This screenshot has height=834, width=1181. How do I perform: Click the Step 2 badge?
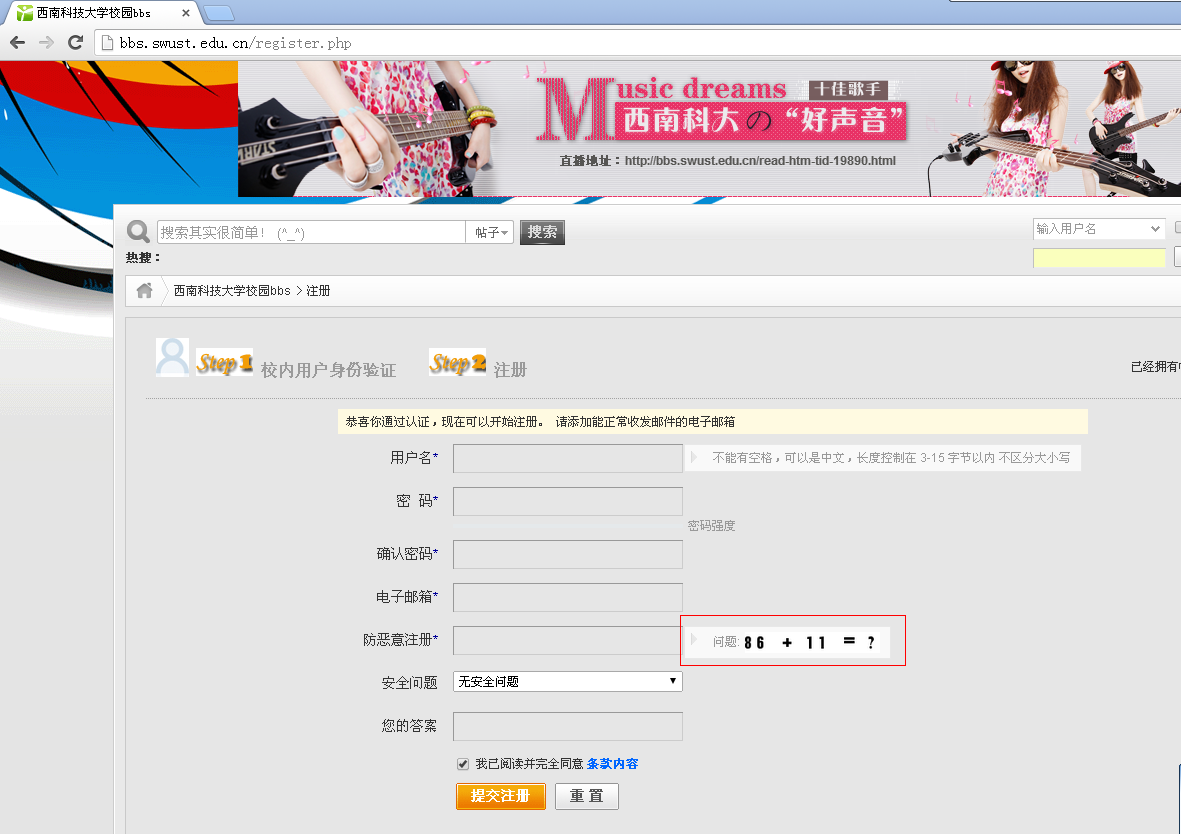pos(457,362)
